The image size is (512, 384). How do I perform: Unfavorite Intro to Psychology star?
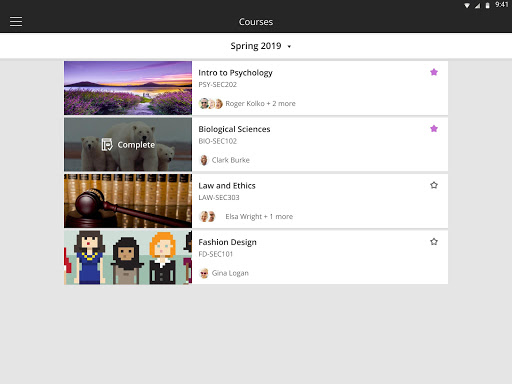pyautogui.click(x=434, y=72)
